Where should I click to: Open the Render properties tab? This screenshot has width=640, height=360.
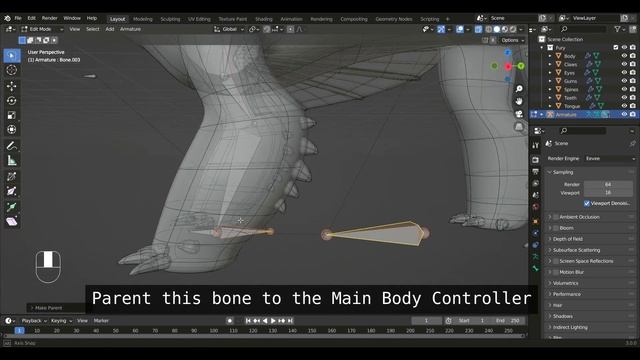[x=536, y=160]
